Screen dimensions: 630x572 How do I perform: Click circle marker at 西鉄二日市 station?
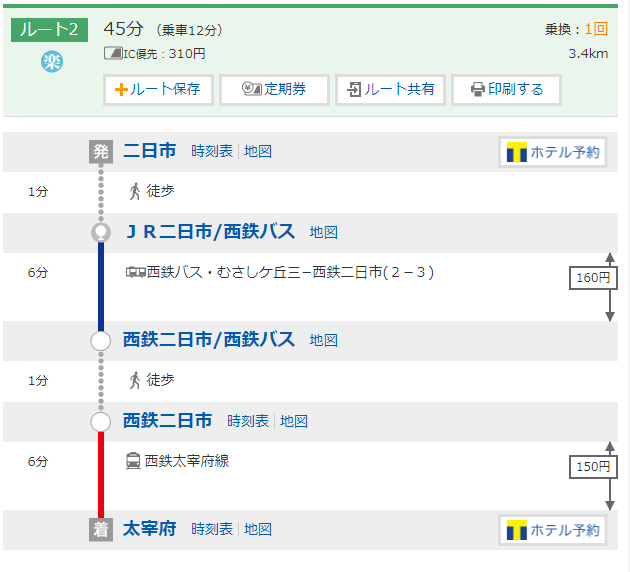coord(101,422)
